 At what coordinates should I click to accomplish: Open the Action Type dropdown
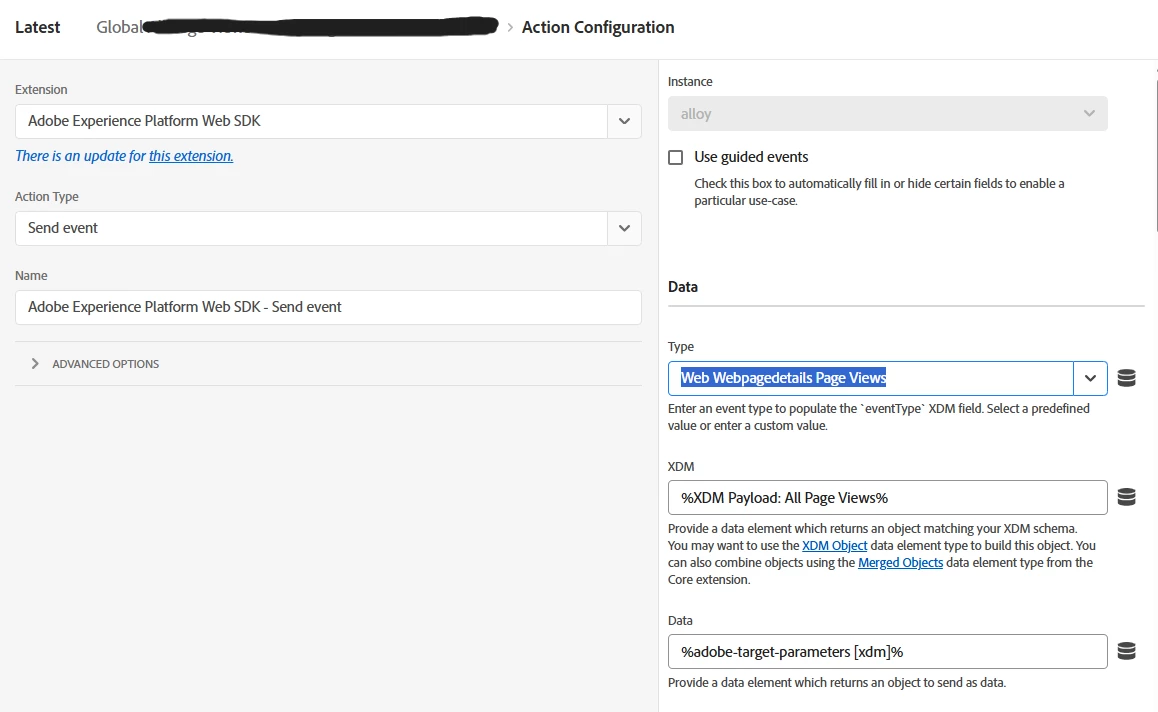(624, 228)
